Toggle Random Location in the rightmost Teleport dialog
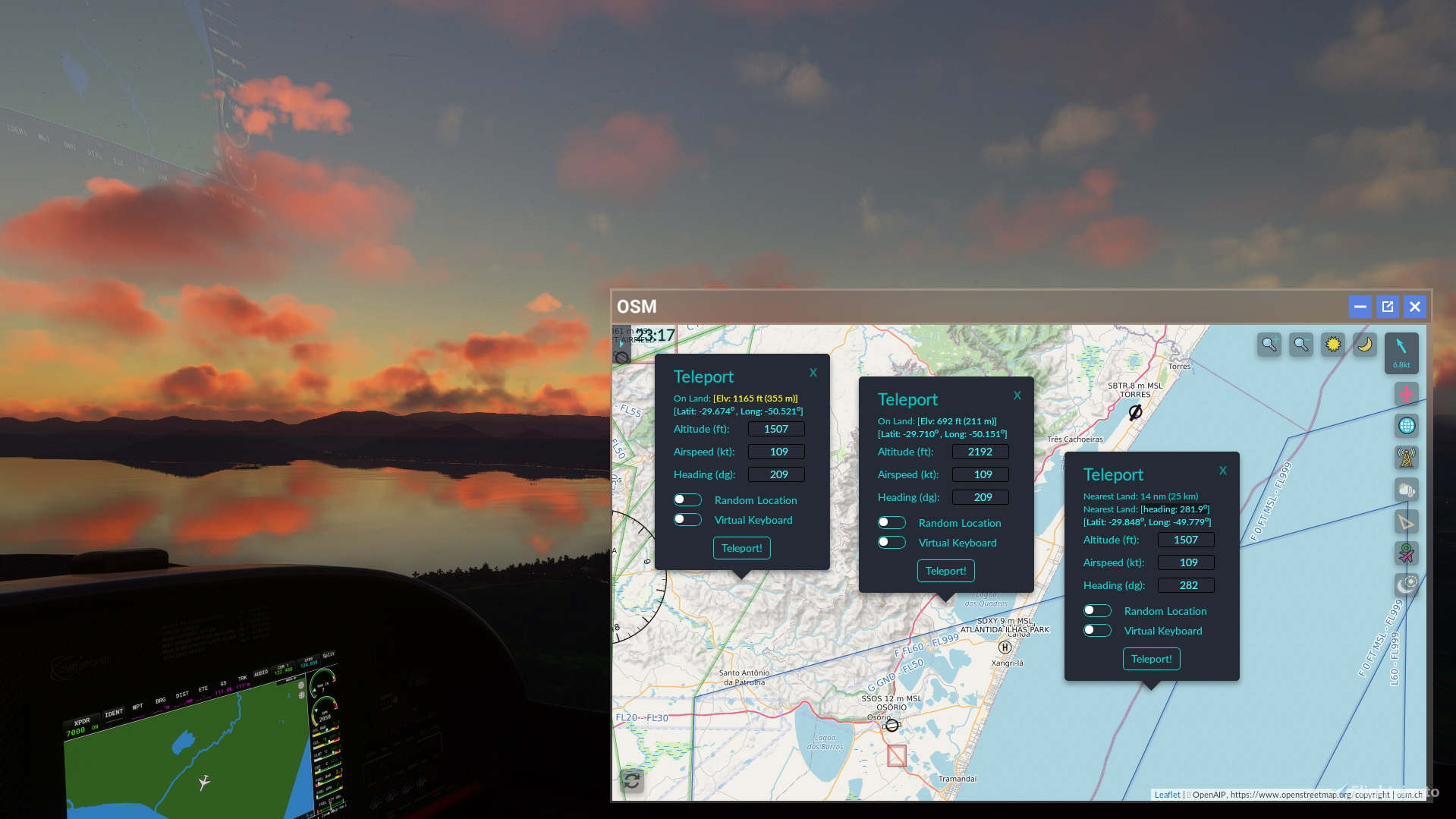Screen dimensions: 1456x819 click(x=1097, y=610)
